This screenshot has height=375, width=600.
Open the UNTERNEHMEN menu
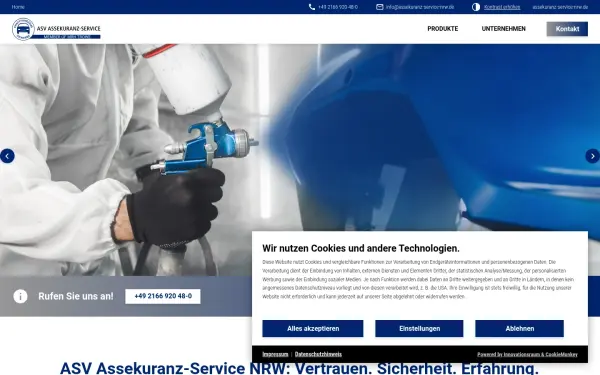[504, 29]
